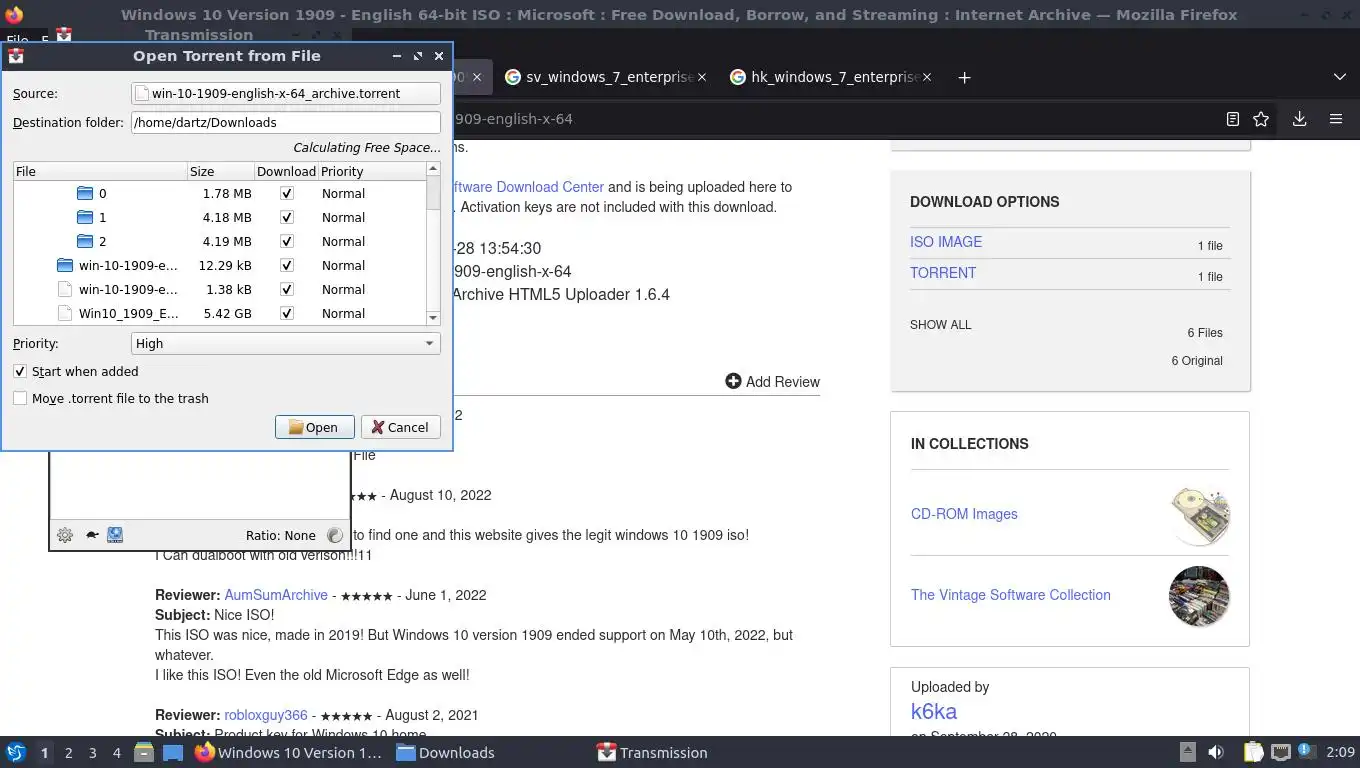Open the list all tabs chevron
Viewport: 1360px width, 768px height.
tap(1340, 77)
